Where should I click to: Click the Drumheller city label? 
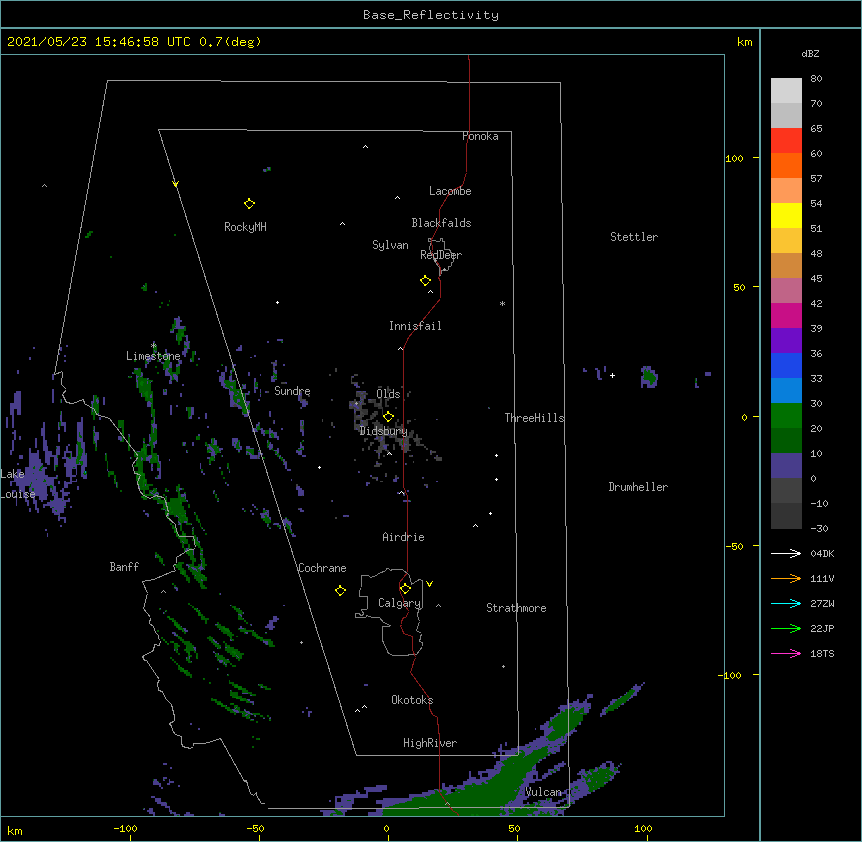pos(638,487)
